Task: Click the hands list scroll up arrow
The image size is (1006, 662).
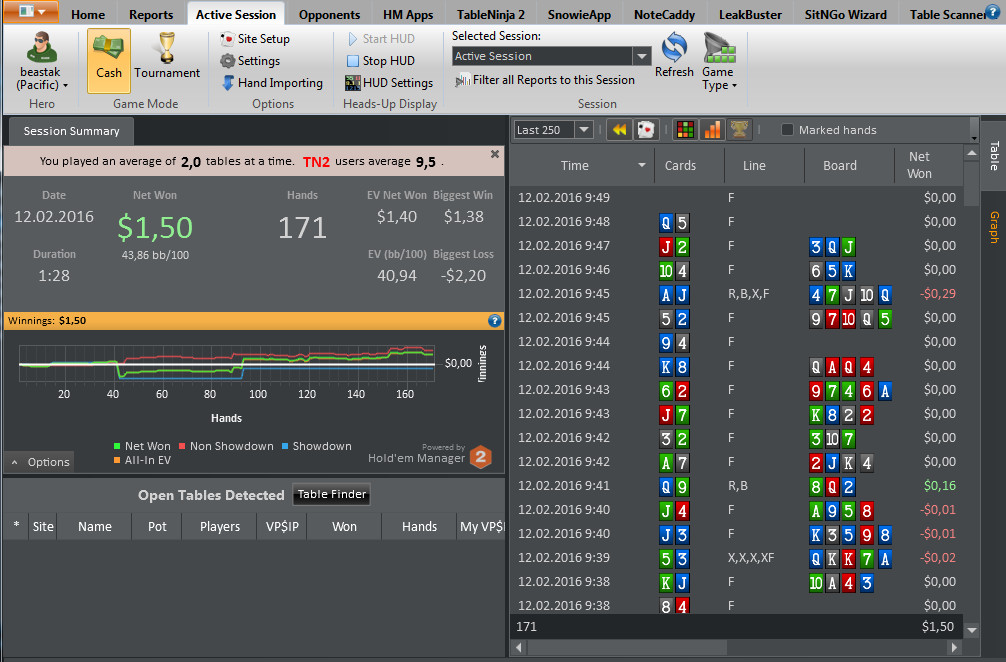Action: click(x=972, y=154)
